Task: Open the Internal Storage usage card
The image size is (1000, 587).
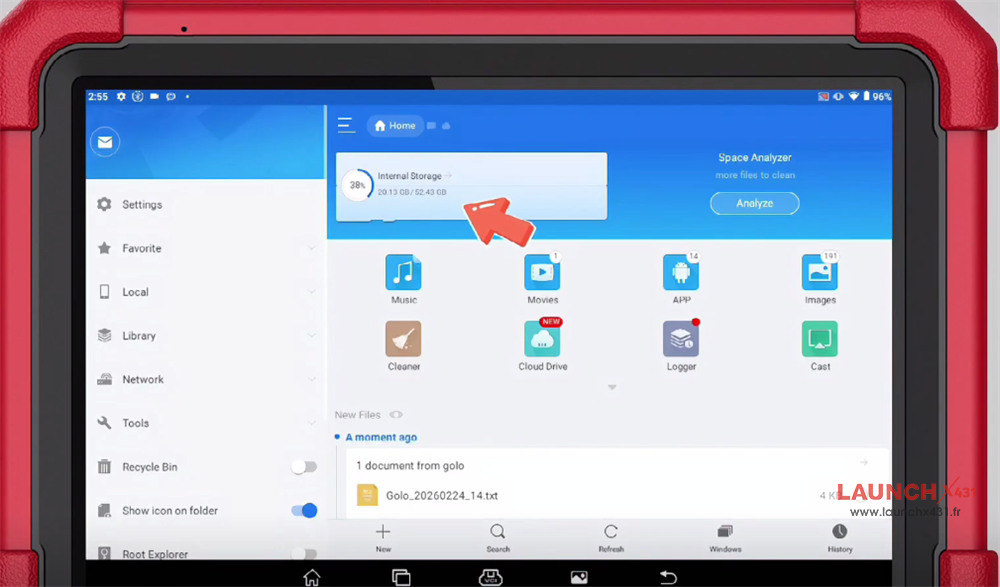Action: tap(471, 185)
